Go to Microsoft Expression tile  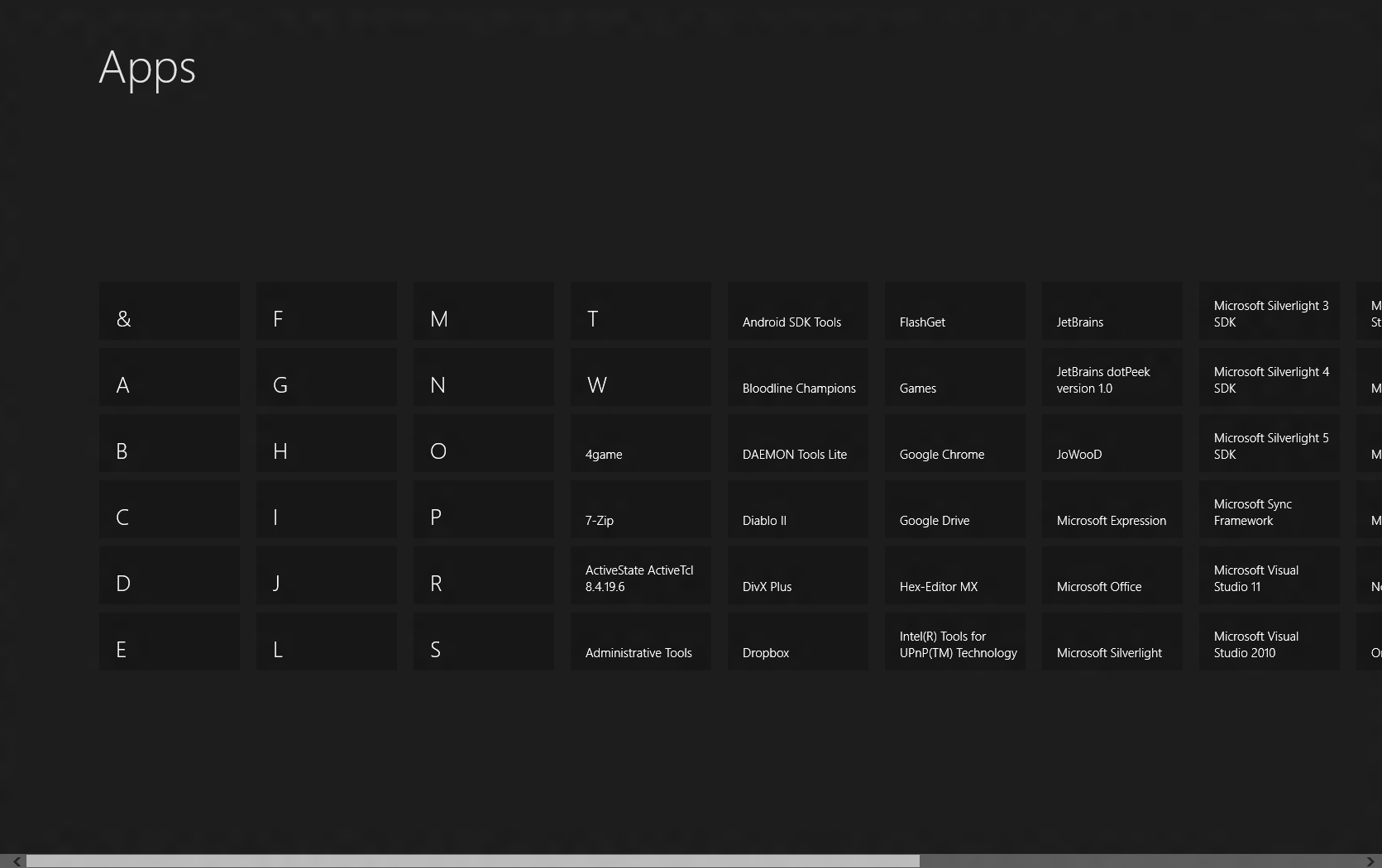pyautogui.click(x=1112, y=509)
